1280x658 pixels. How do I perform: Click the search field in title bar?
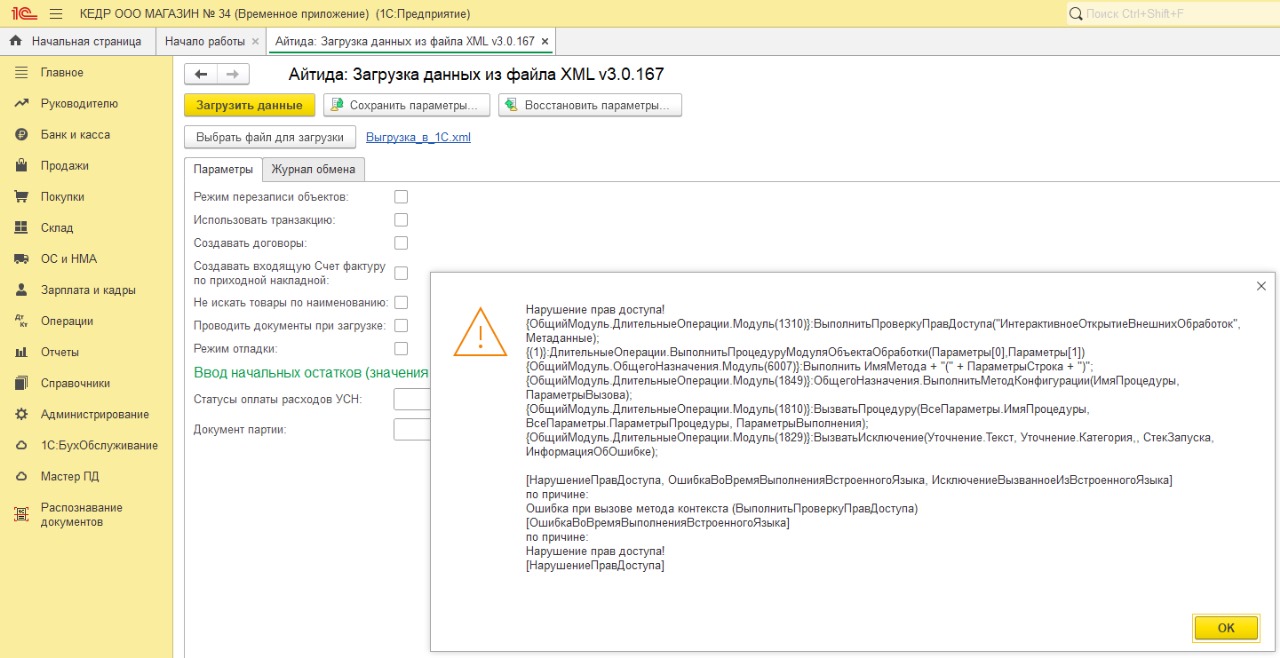tap(1170, 14)
